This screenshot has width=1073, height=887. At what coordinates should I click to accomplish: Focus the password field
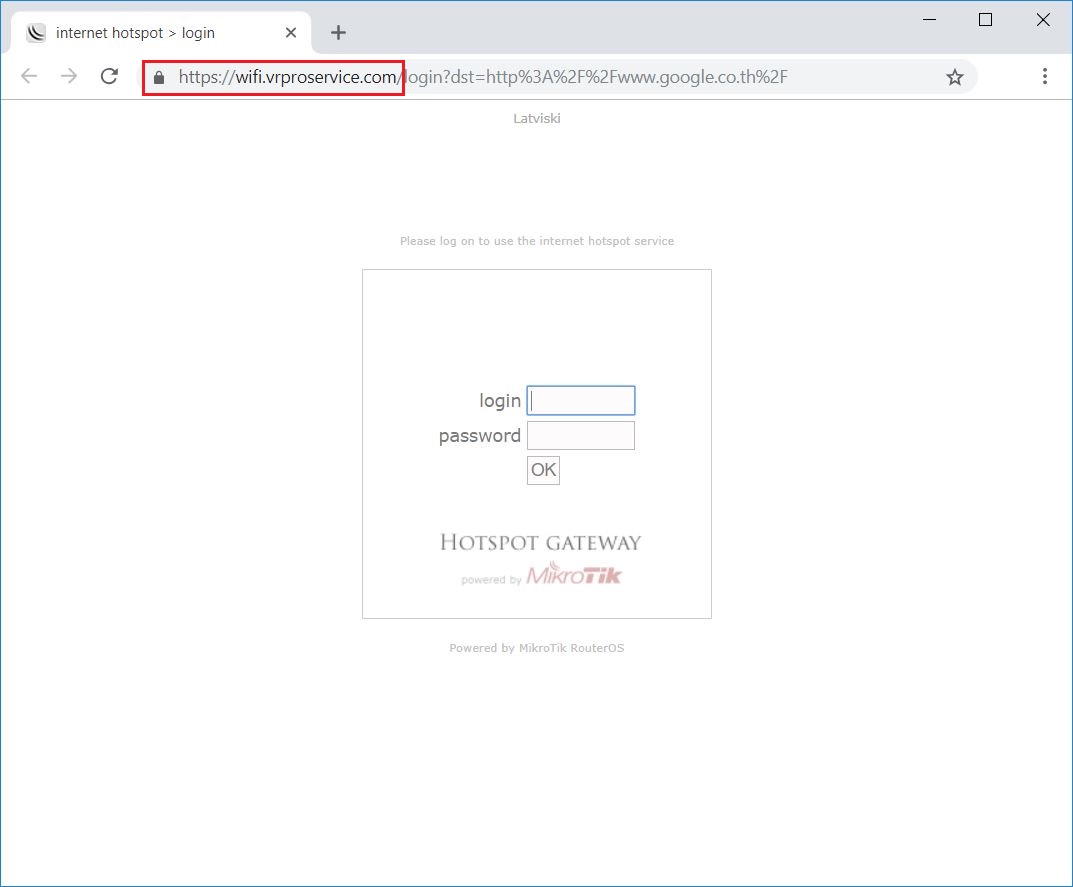581,435
